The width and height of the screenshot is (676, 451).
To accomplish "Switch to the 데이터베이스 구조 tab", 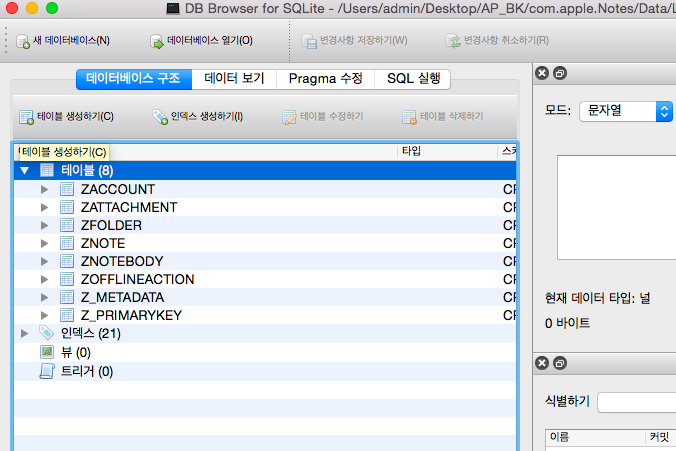I will pos(134,79).
